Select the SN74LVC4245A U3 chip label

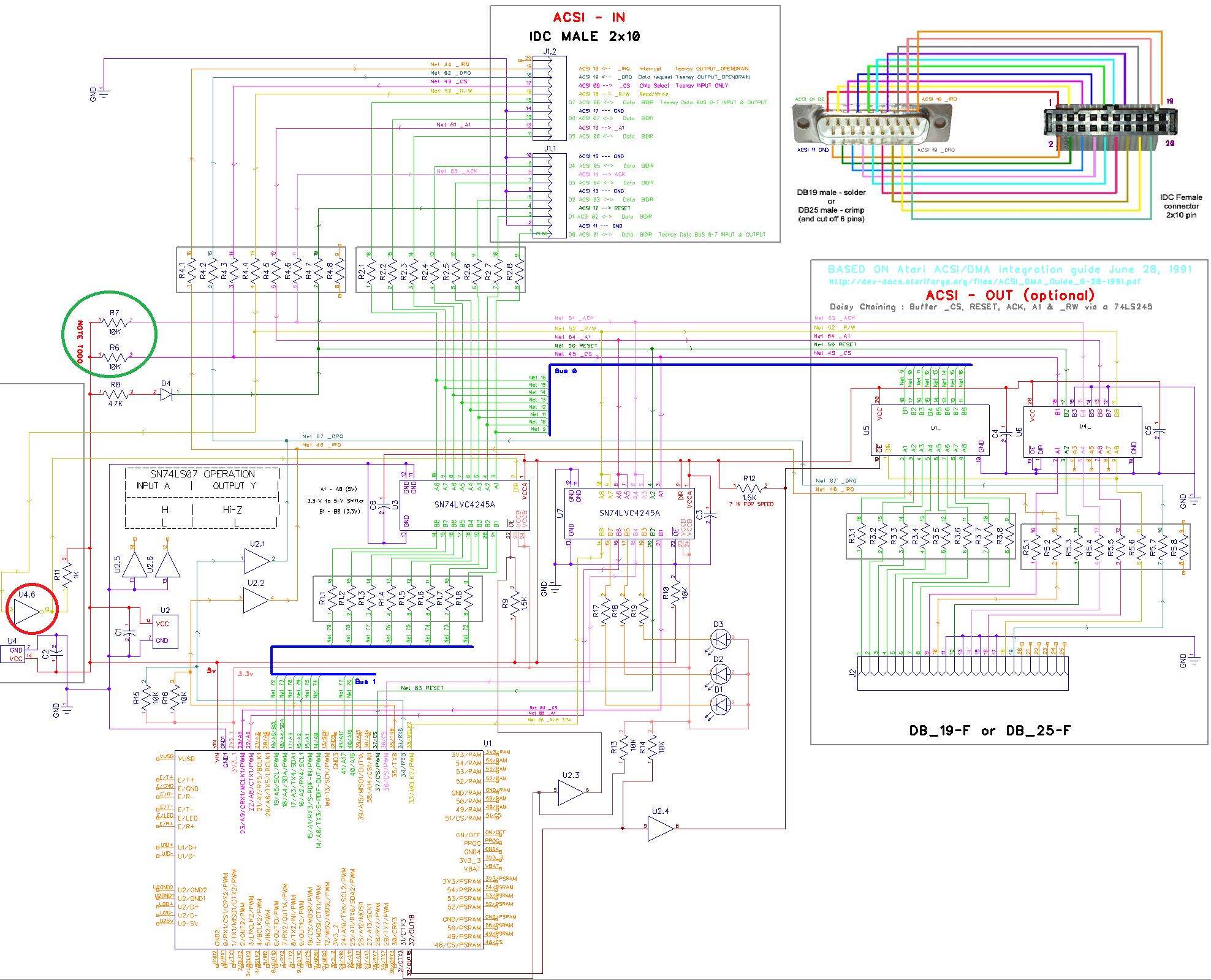(465, 505)
